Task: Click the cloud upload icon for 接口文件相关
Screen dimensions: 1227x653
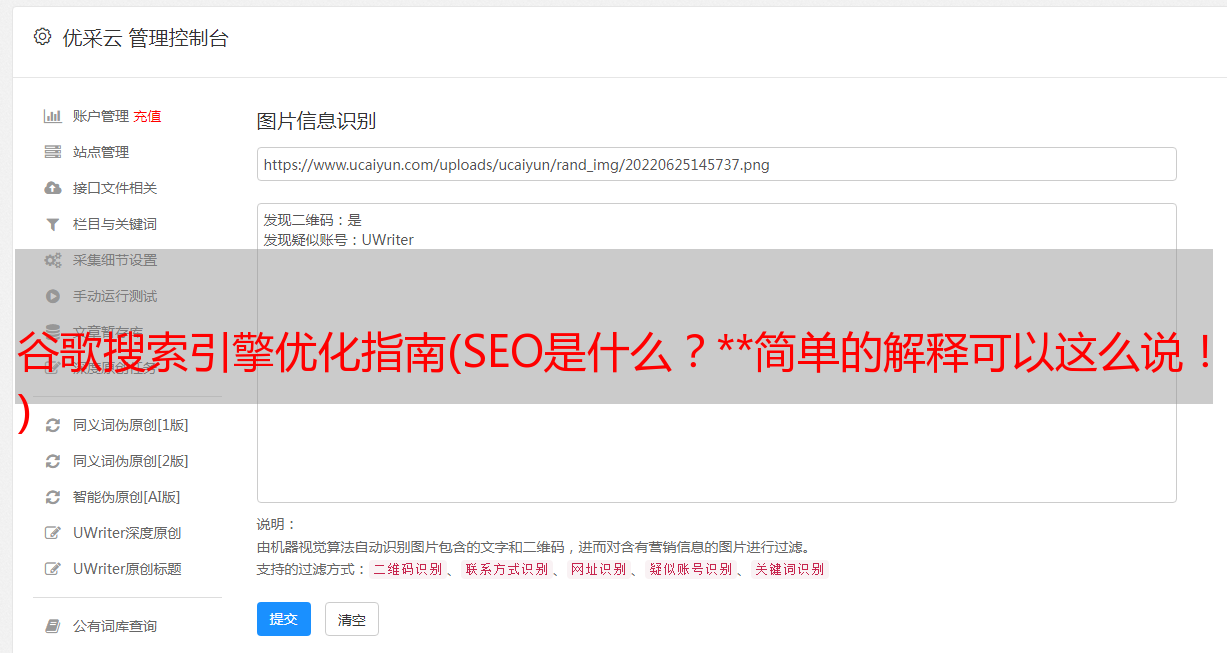Action: click(53, 188)
